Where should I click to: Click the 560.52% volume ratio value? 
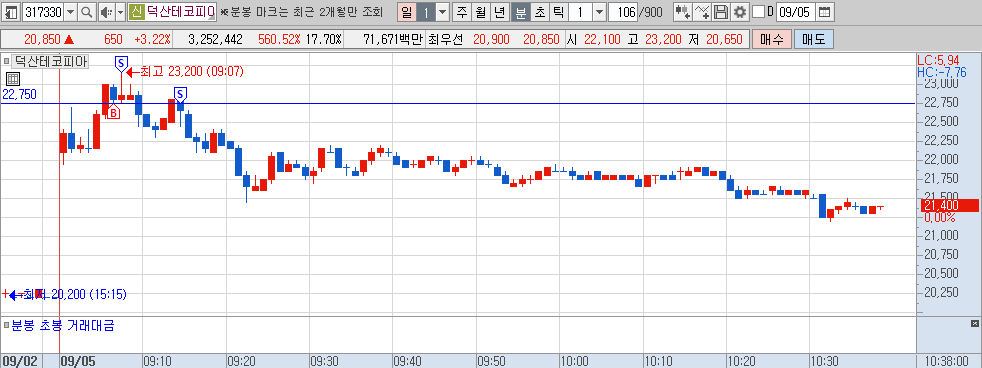tap(279, 39)
